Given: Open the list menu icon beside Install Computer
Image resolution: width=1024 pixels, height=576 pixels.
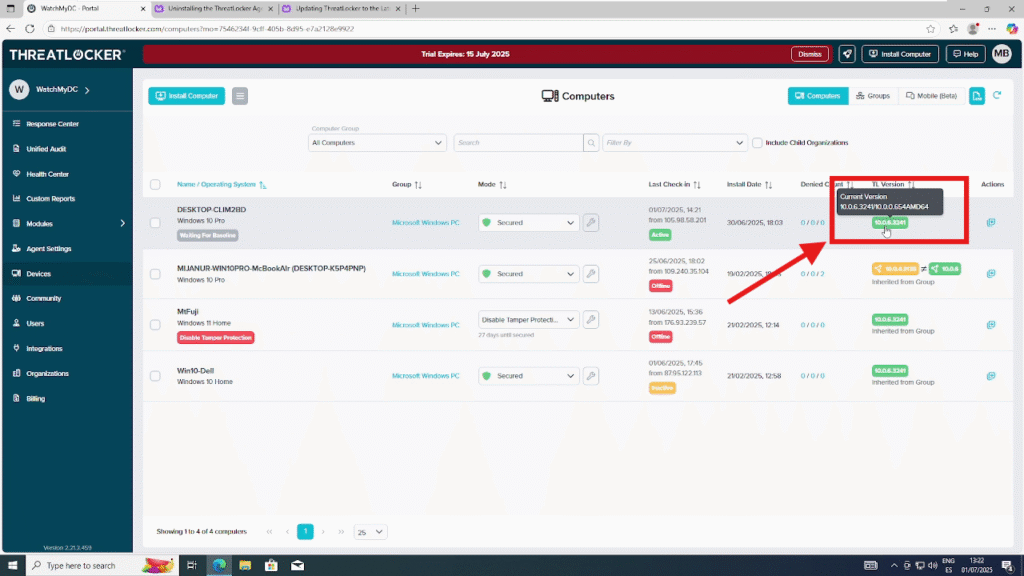Looking at the screenshot, I should 240,96.
